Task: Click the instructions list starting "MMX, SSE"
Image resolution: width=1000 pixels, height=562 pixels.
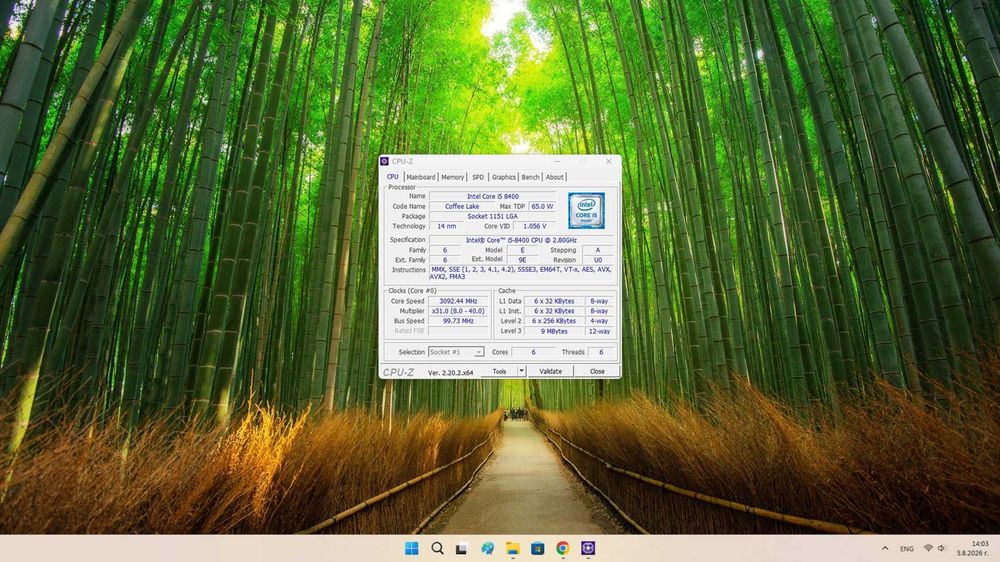Action: click(x=521, y=273)
